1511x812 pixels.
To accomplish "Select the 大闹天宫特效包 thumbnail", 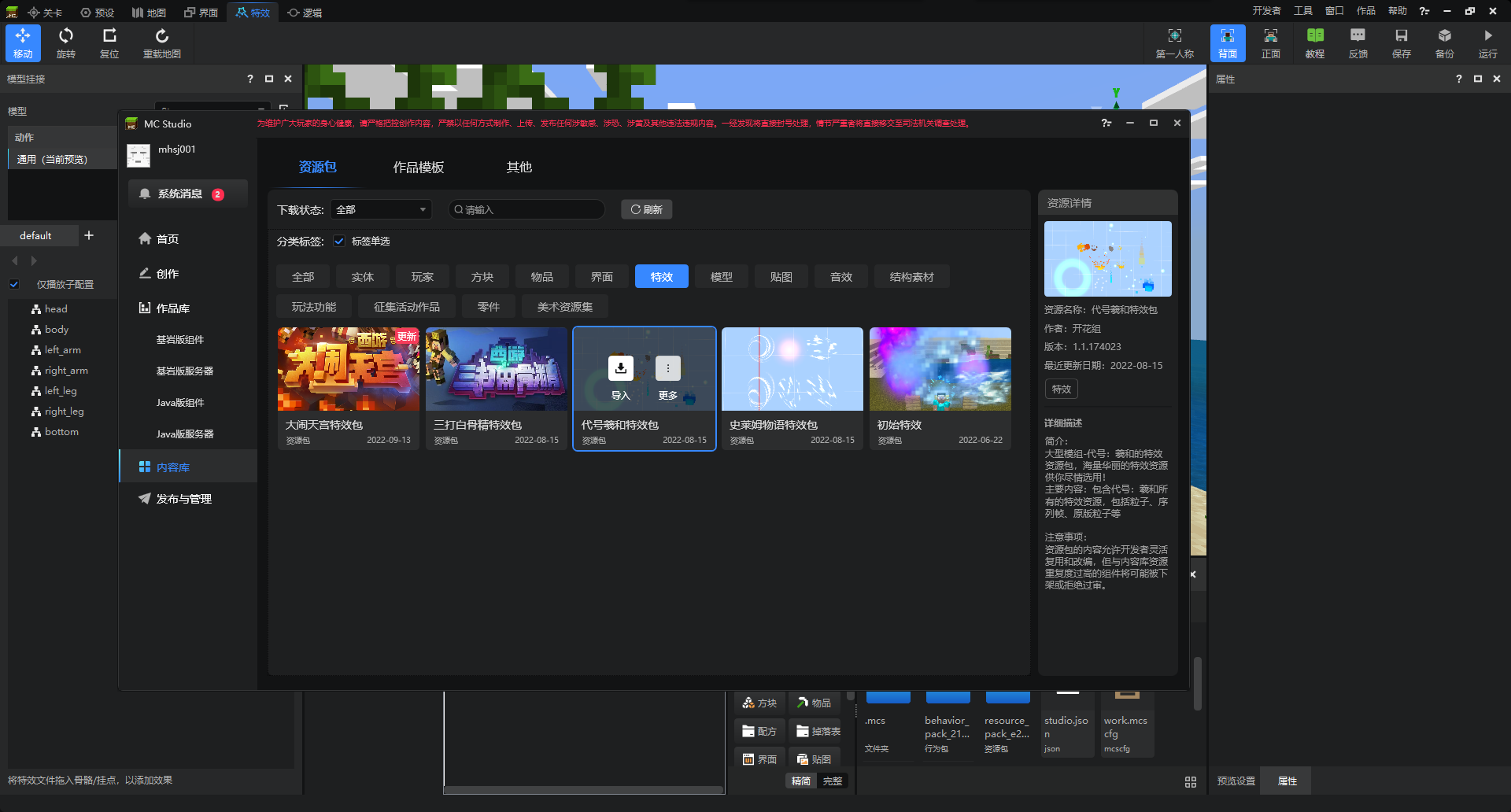I will click(x=349, y=369).
